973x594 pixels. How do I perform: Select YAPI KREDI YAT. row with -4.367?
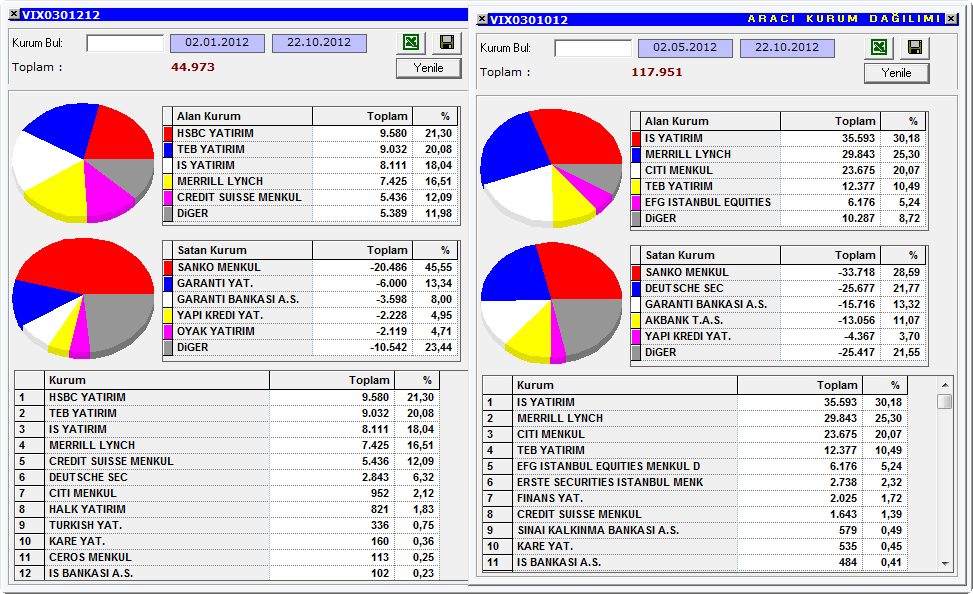[778, 336]
